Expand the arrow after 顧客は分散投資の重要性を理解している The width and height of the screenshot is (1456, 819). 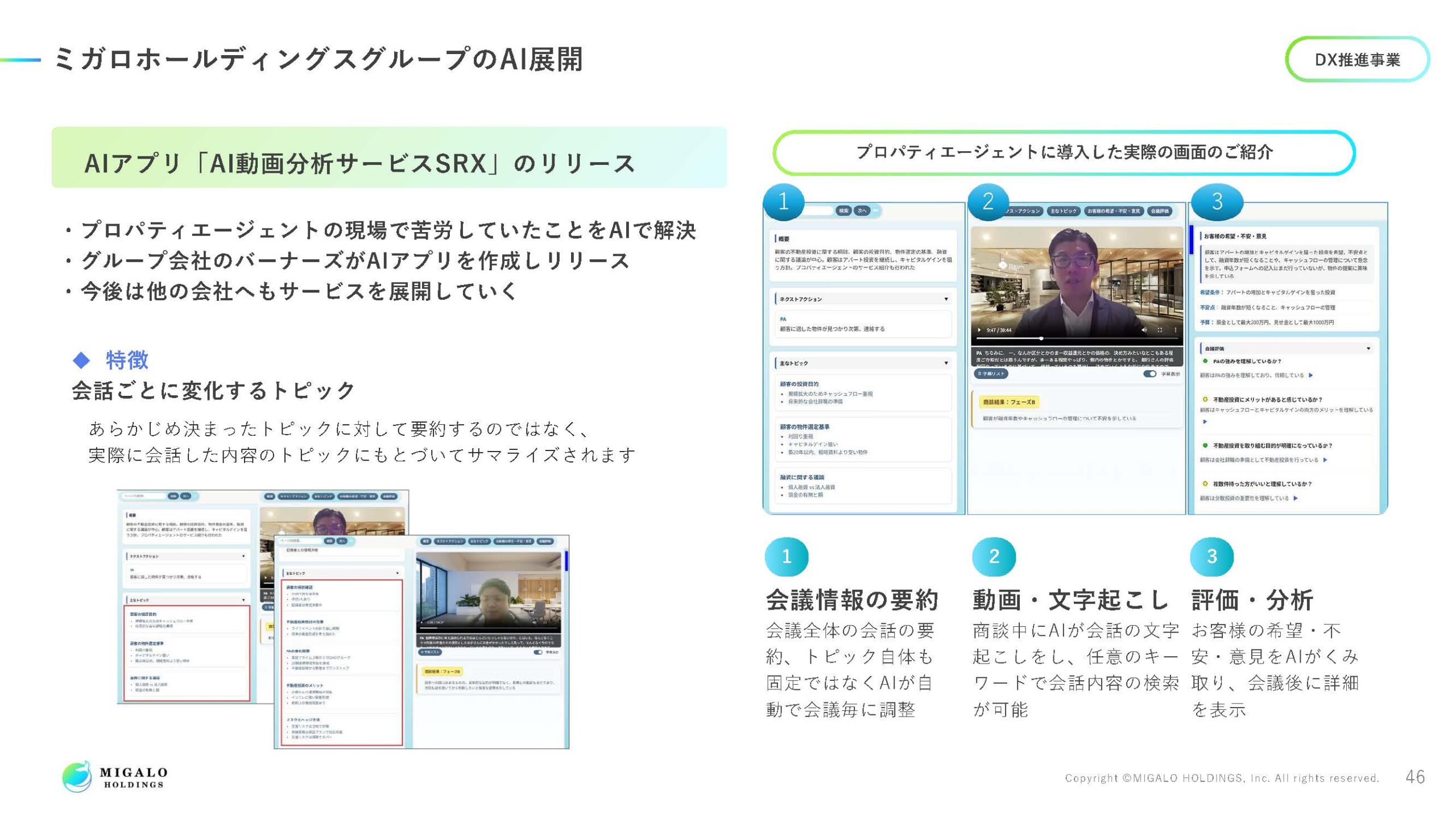[x=1296, y=498]
